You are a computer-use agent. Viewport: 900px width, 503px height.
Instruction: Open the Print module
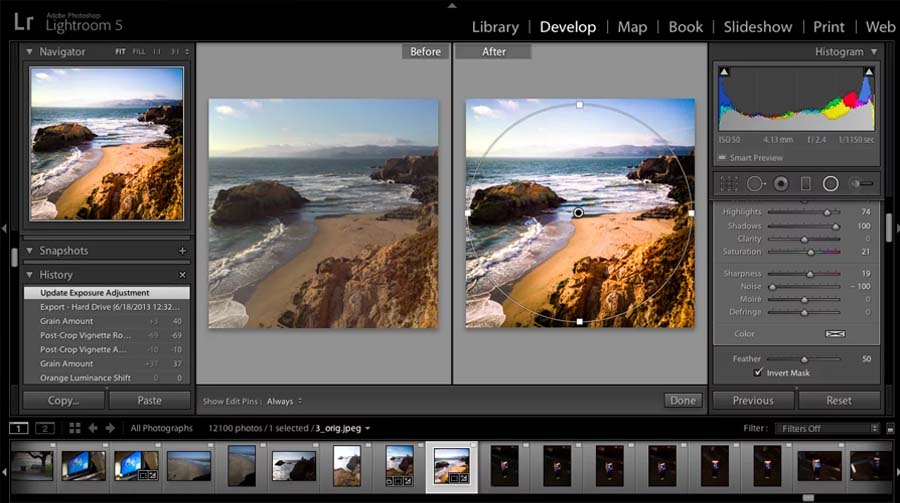(829, 27)
